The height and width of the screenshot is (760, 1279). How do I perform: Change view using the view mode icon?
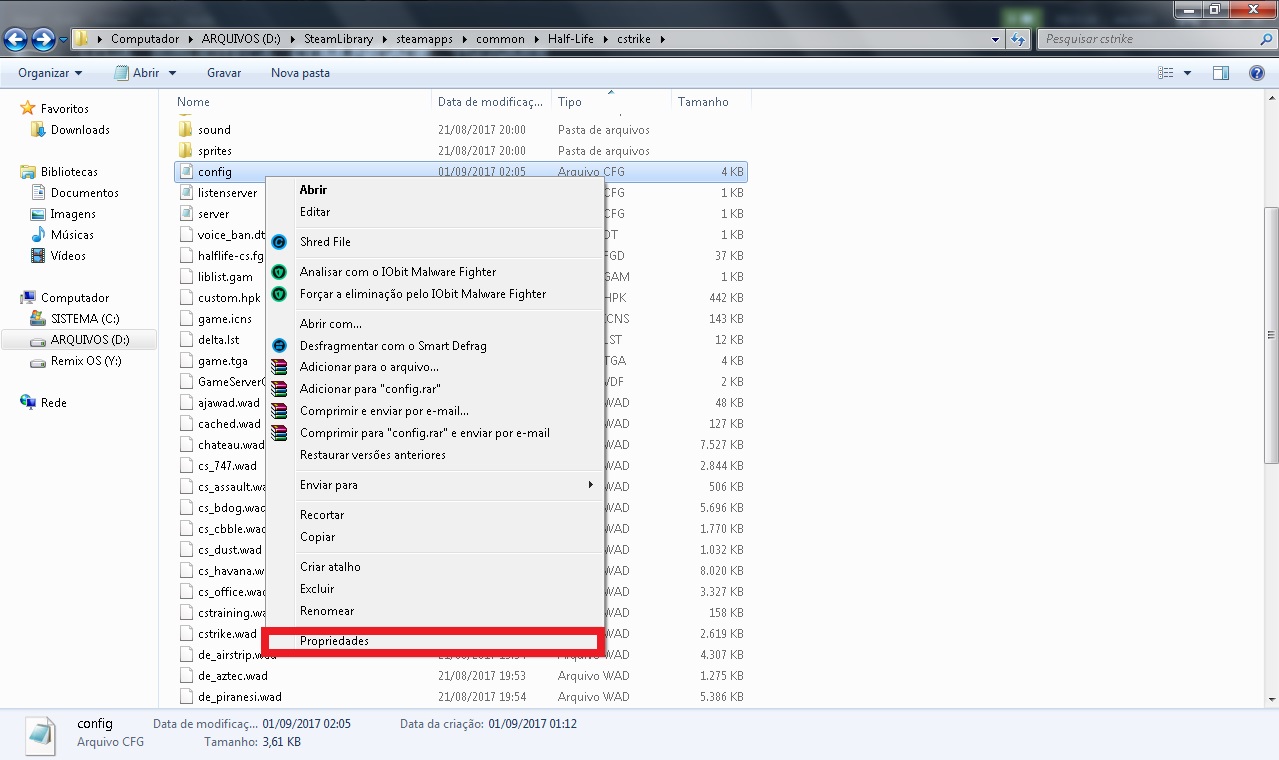click(1165, 73)
